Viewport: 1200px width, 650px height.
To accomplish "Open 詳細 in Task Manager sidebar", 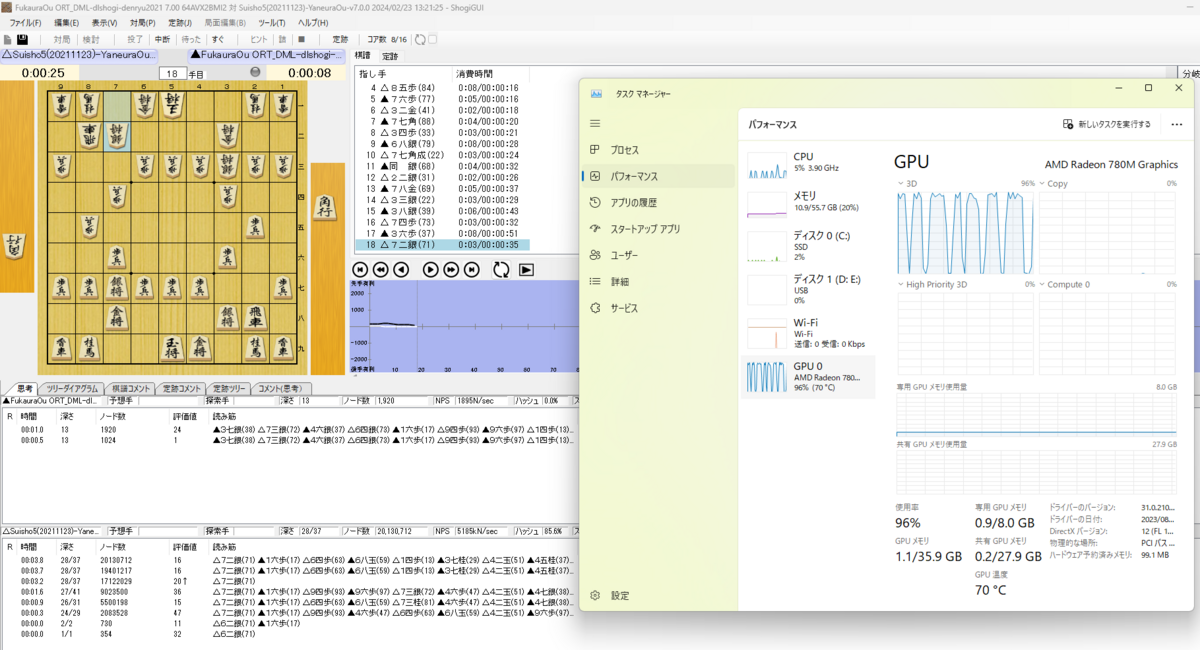I will pos(658,282).
